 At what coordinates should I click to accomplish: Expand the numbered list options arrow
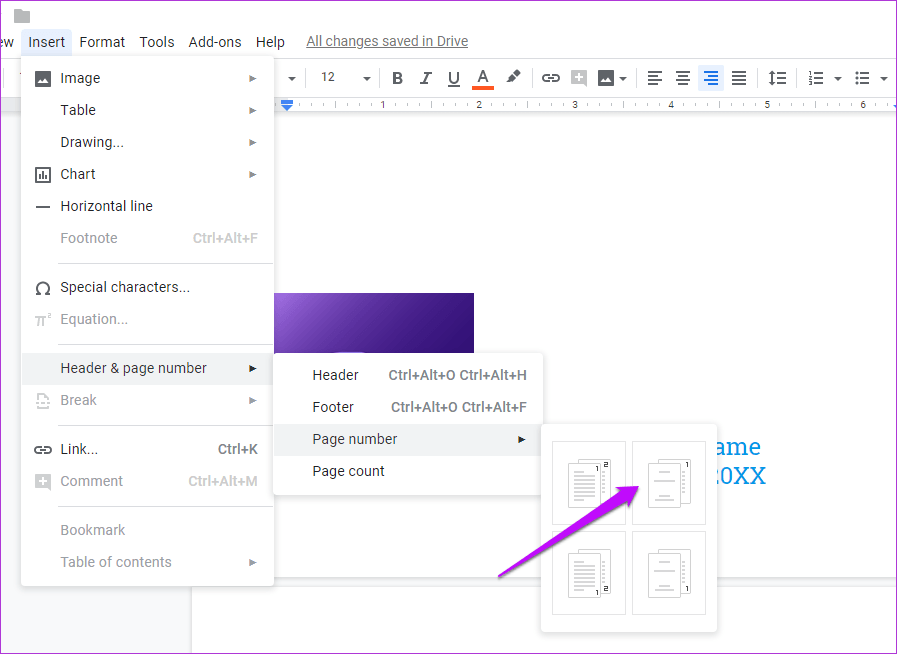click(x=837, y=78)
